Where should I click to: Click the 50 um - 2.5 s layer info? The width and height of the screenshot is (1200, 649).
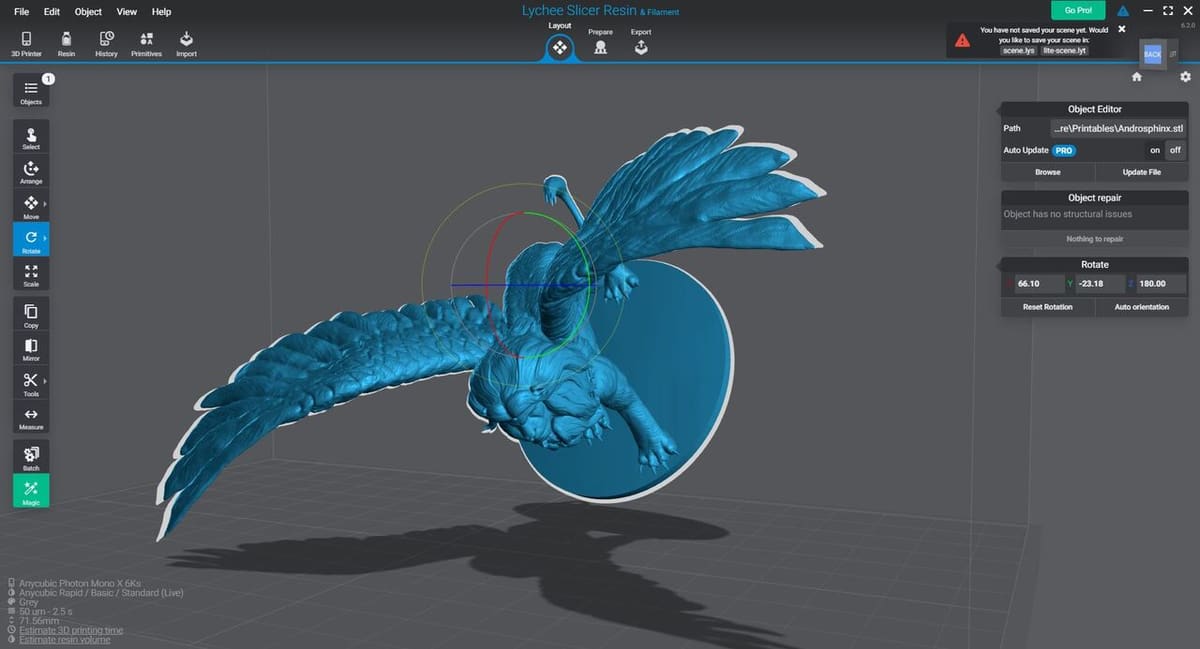(x=46, y=611)
